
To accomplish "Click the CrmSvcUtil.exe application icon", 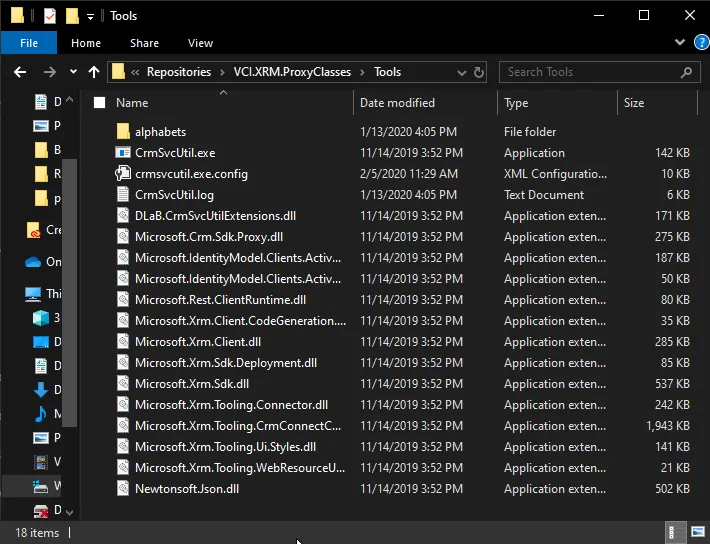I will tap(123, 153).
